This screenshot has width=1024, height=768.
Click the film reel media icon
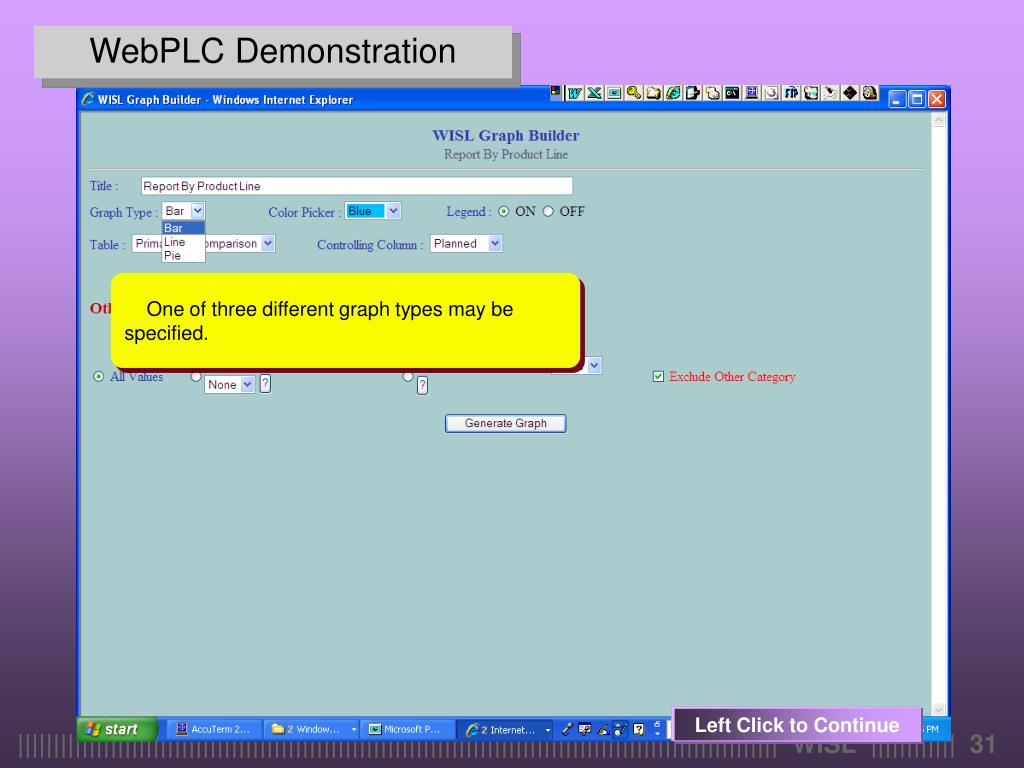(869, 93)
